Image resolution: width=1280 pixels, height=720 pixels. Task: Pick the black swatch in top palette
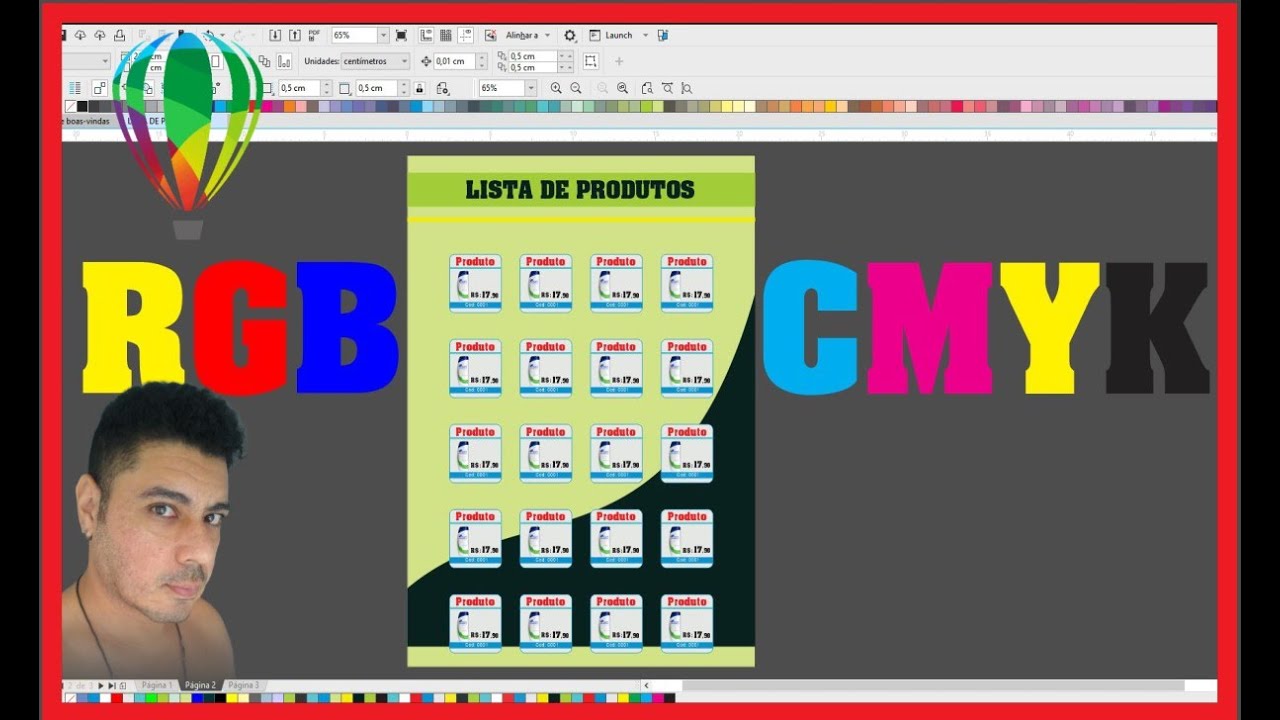click(82, 106)
